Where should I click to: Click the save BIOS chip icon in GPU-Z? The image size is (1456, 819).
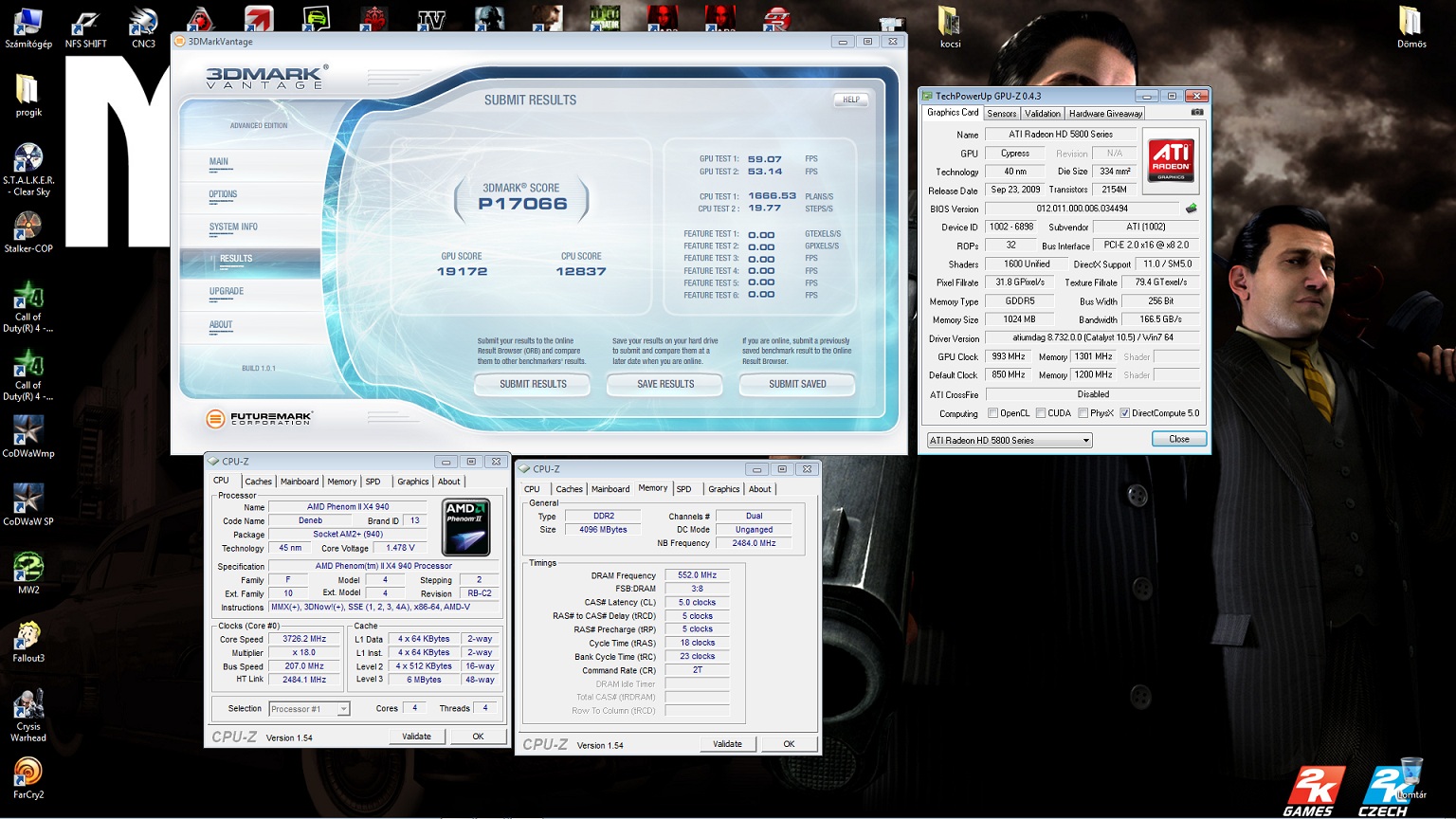[x=1191, y=209]
